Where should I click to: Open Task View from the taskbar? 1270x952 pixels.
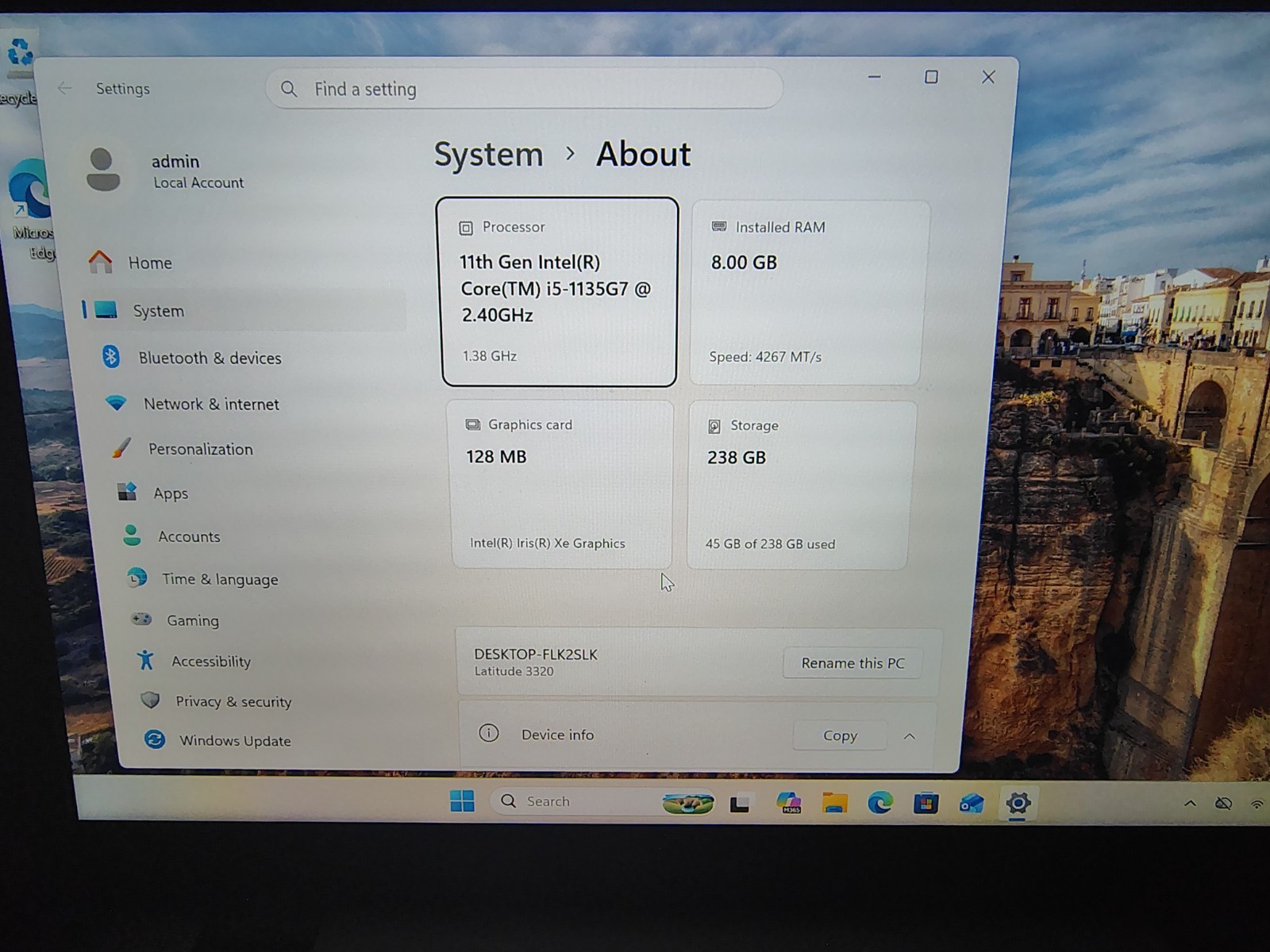click(x=740, y=804)
